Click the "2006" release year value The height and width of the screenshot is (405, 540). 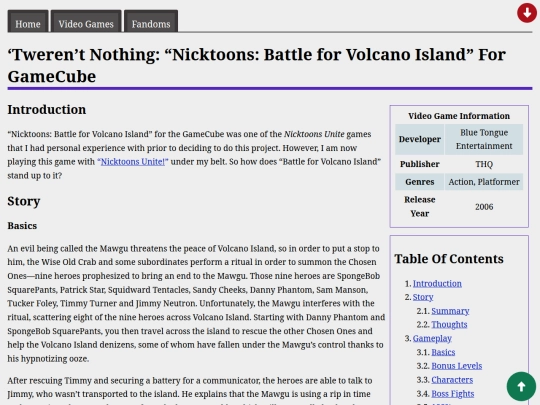click(484, 207)
